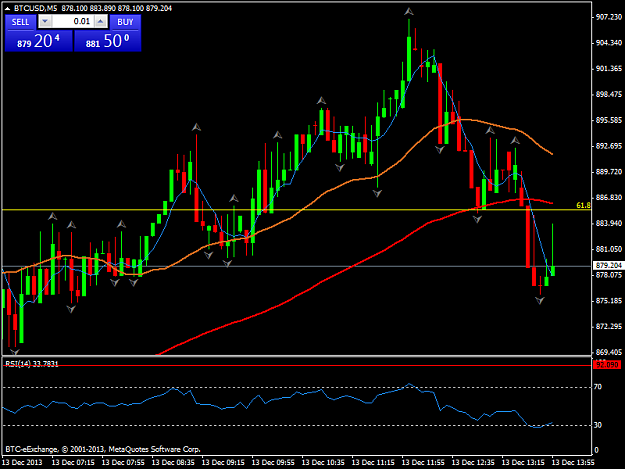Click the BTCUSD,M5 chart title text

coord(35,8)
